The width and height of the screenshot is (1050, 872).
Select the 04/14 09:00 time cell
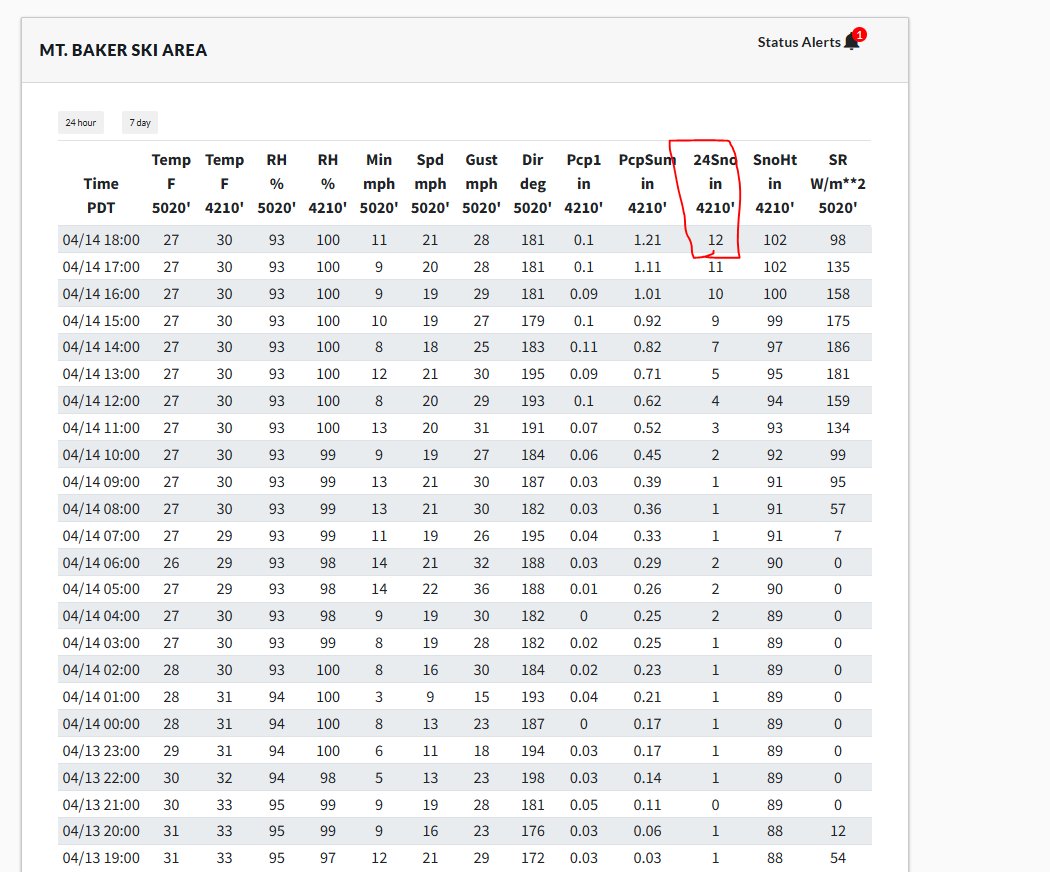[101, 482]
